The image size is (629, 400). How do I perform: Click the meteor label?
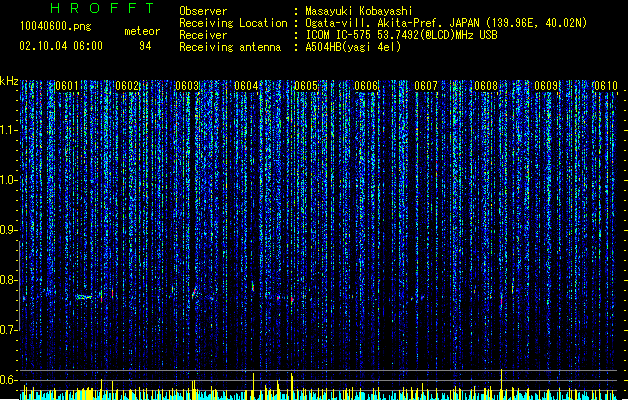click(142, 31)
